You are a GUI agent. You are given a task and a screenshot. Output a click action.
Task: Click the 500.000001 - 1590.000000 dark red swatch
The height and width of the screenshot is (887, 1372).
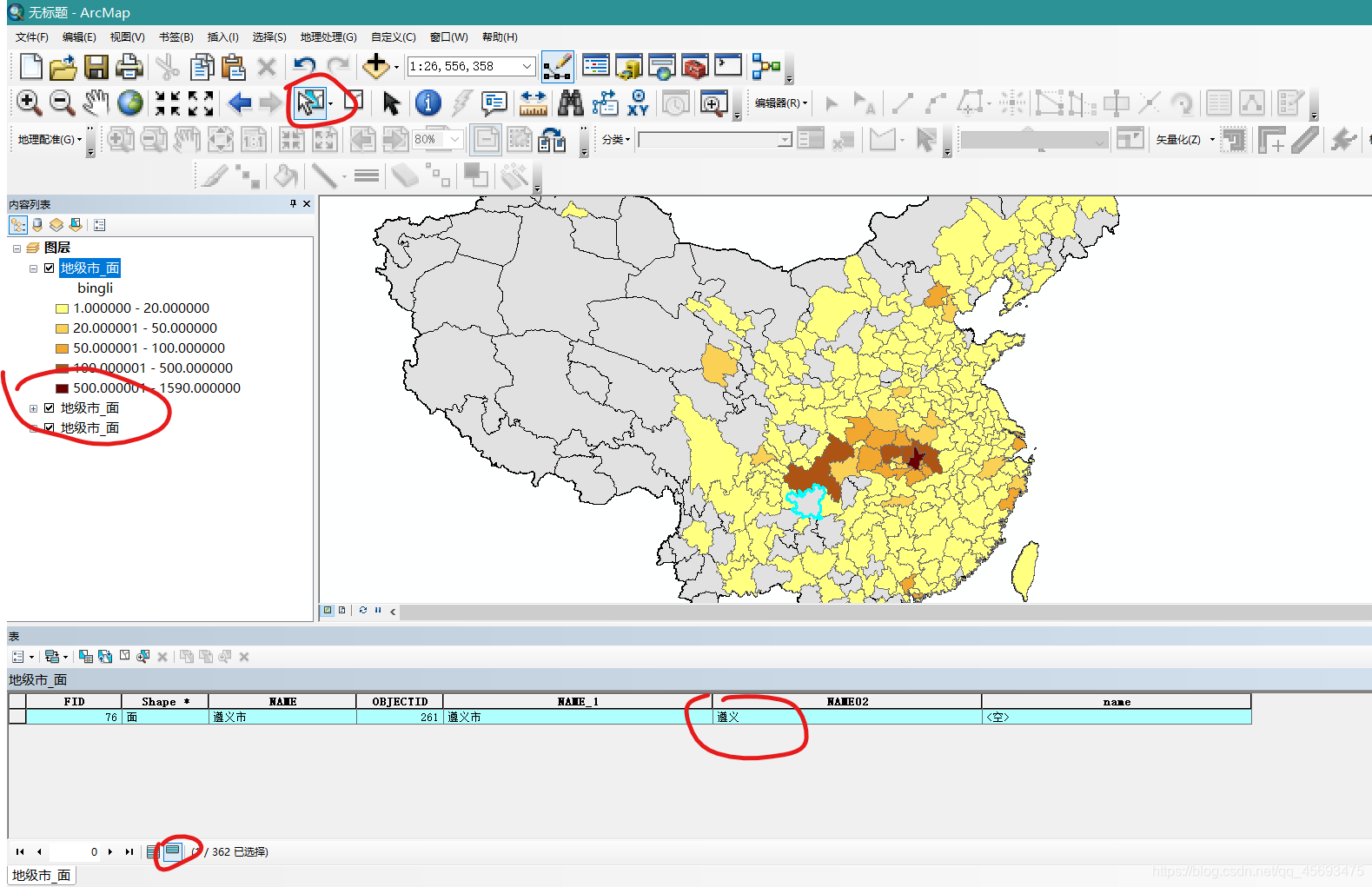click(x=62, y=388)
